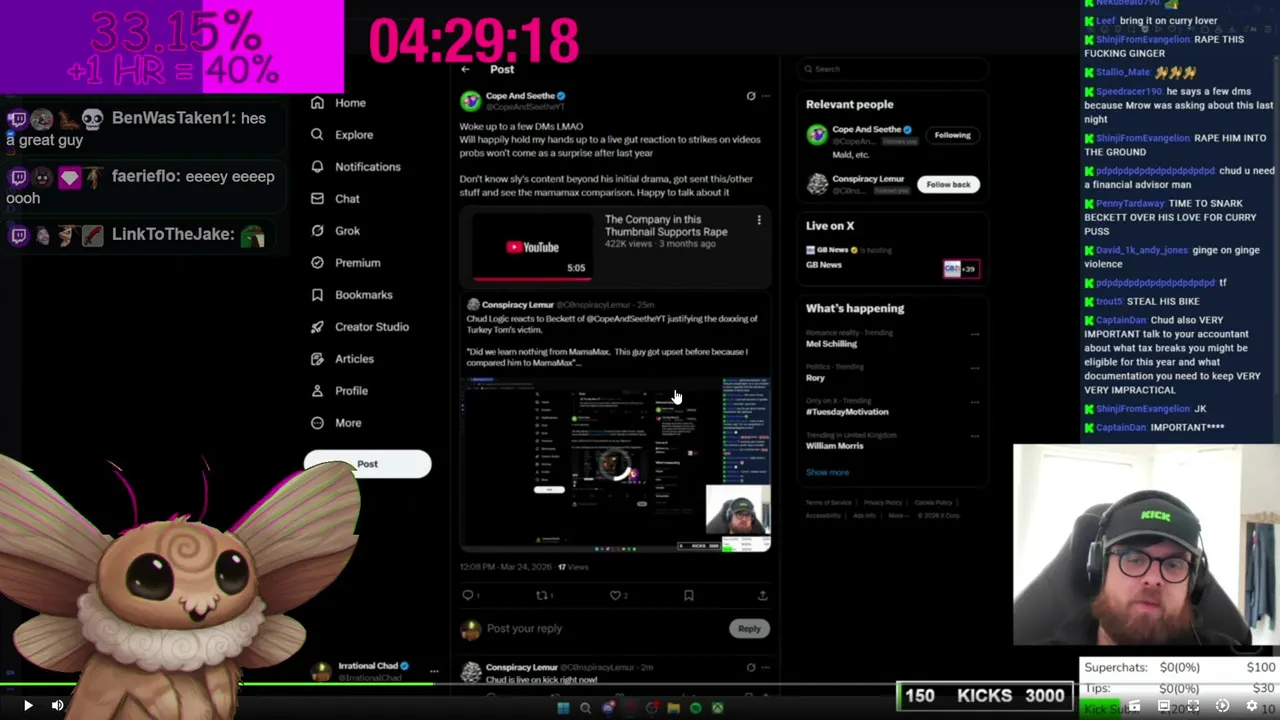Image resolution: width=1280 pixels, height=720 pixels.
Task: Open the Chat envelope icon
Action: click(317, 199)
